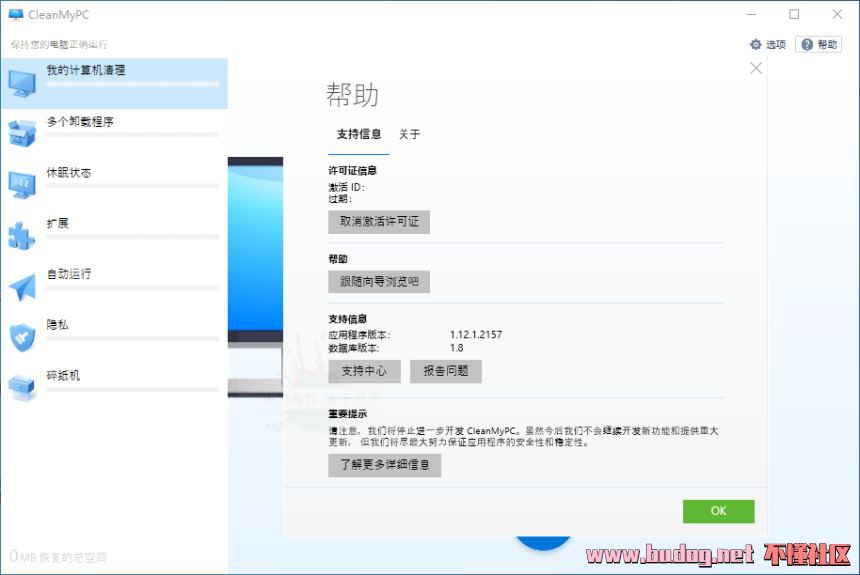Click 0 MB recovered space status text
The height and width of the screenshot is (575, 860).
click(58, 557)
